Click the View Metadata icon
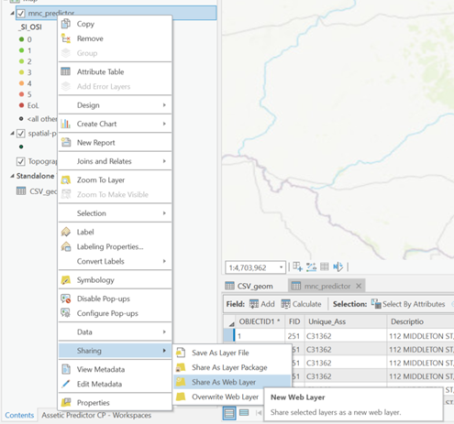Image resolution: width=454 pixels, height=424 pixels. point(66,369)
